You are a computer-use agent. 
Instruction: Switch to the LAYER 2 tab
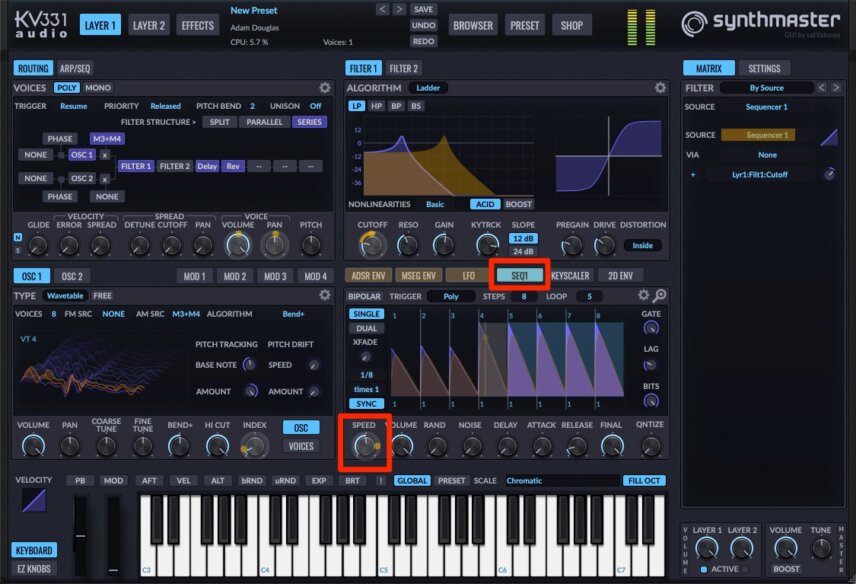(148, 25)
